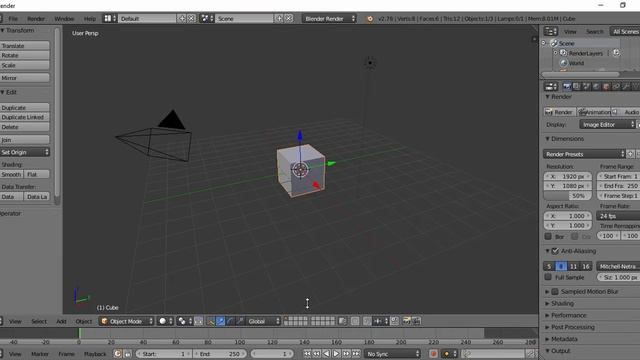Delete the Default screen layout with X icon
Image resolution: width=640 pixels, height=360 pixels.
tap(191, 19)
